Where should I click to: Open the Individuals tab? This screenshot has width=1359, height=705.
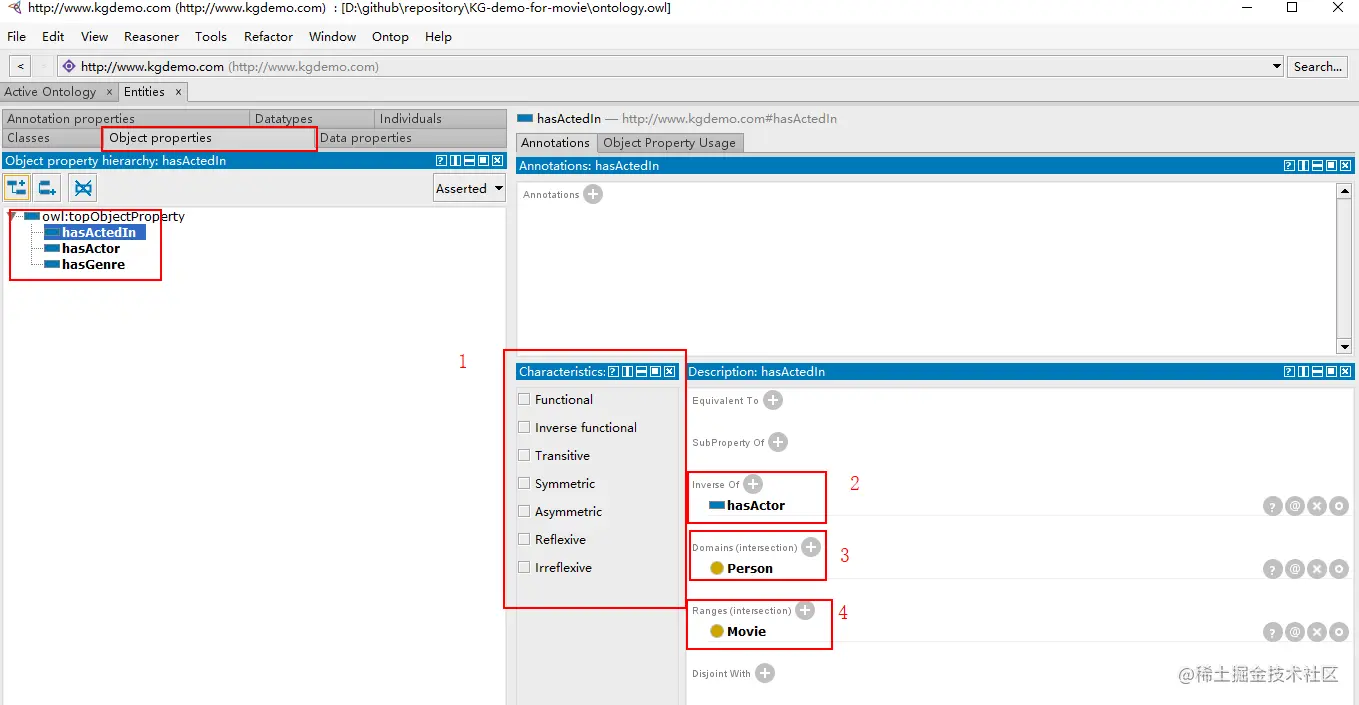coord(440,119)
